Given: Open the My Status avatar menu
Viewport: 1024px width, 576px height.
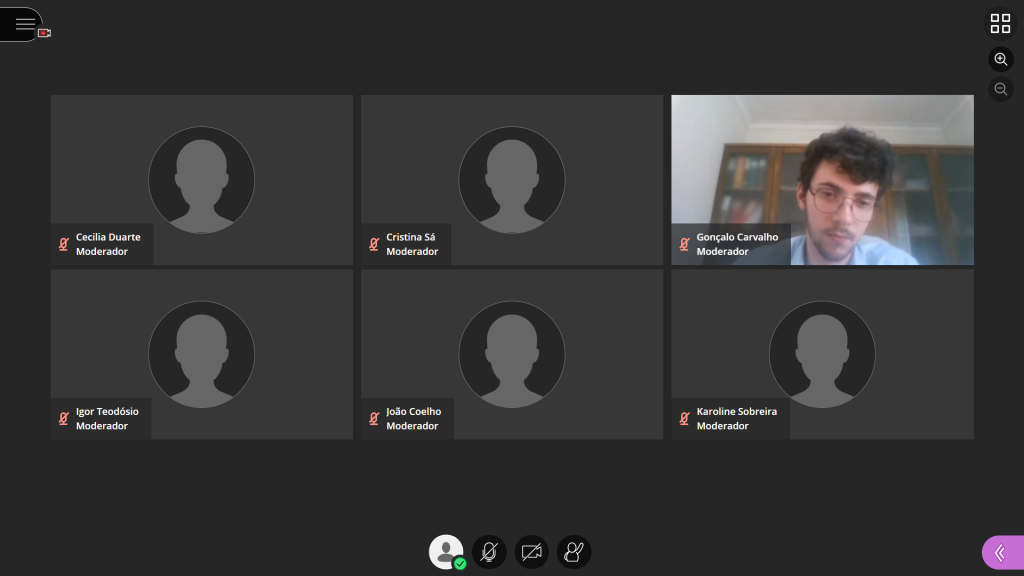Looking at the screenshot, I should tap(445, 551).
